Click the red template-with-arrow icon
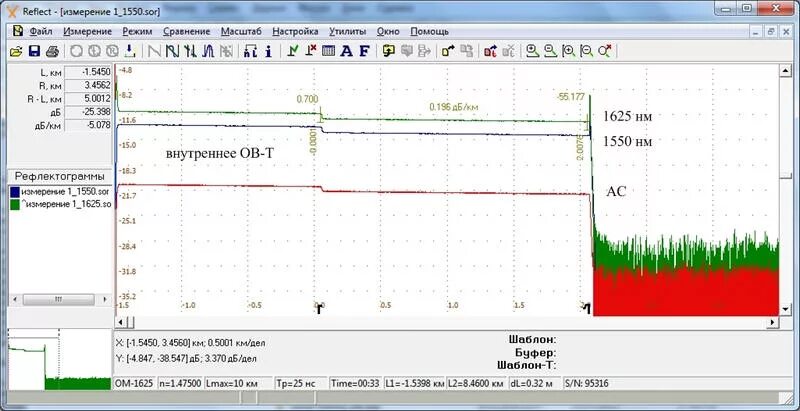 click(490, 51)
